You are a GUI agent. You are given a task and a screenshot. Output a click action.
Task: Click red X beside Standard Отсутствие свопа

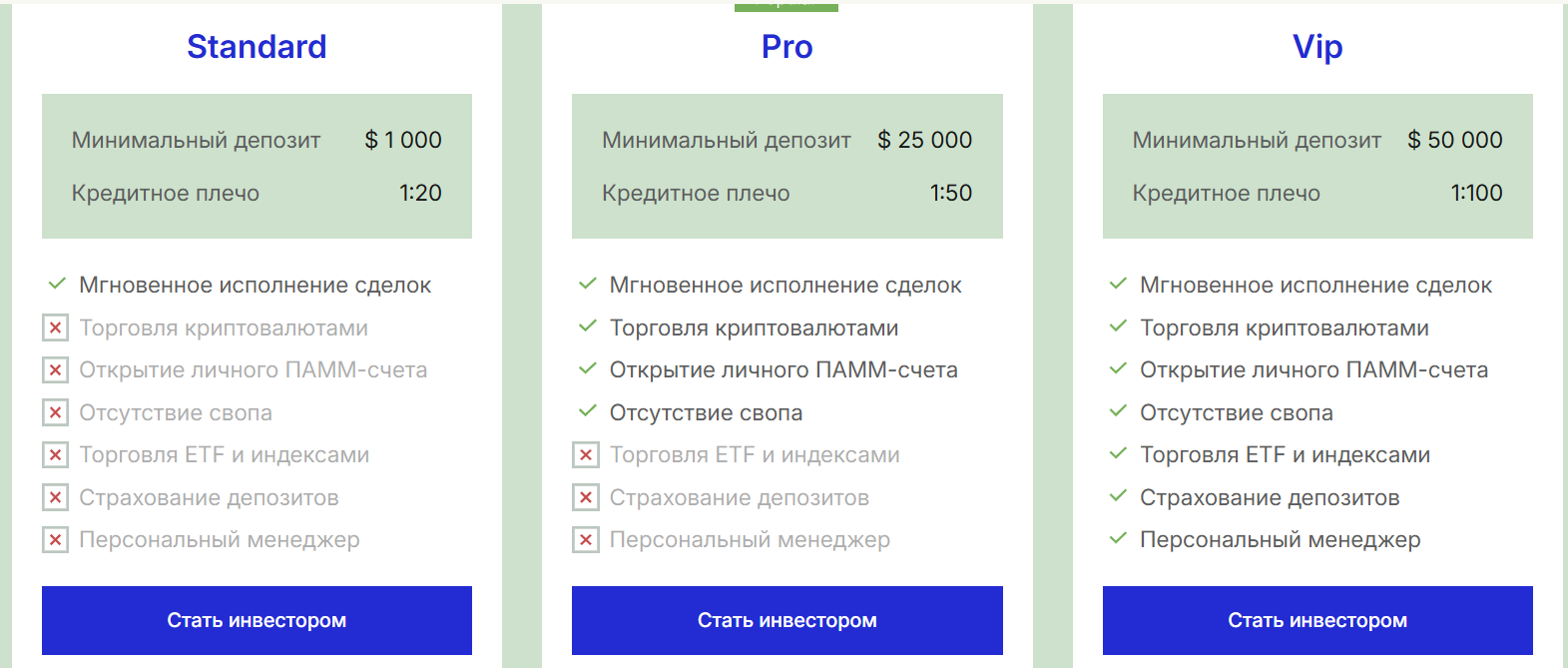click(56, 412)
